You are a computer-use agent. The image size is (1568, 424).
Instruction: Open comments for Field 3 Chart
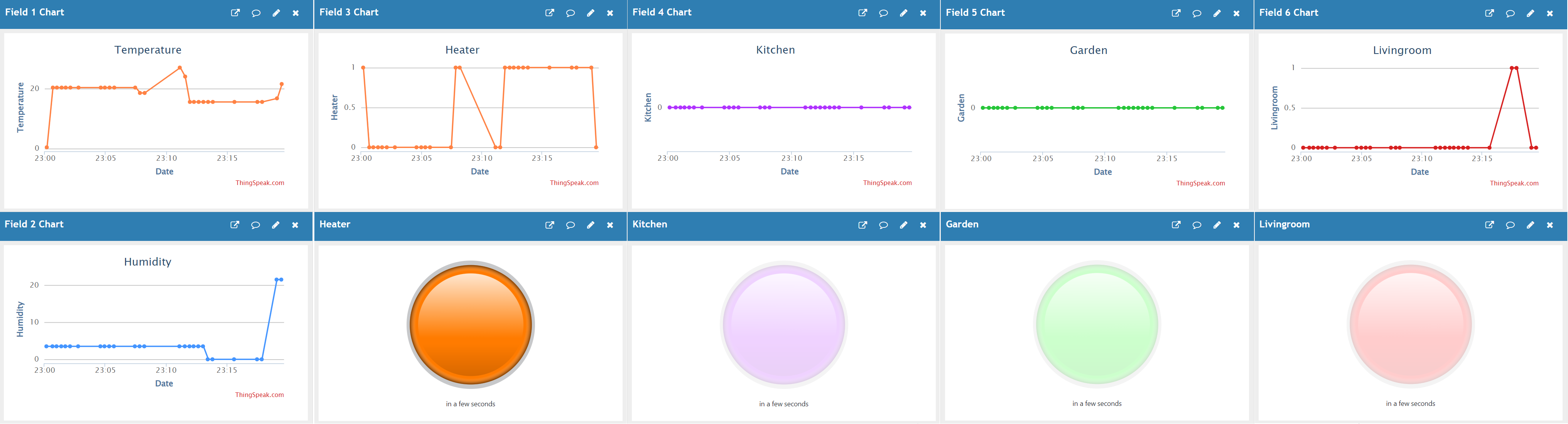pos(570,13)
